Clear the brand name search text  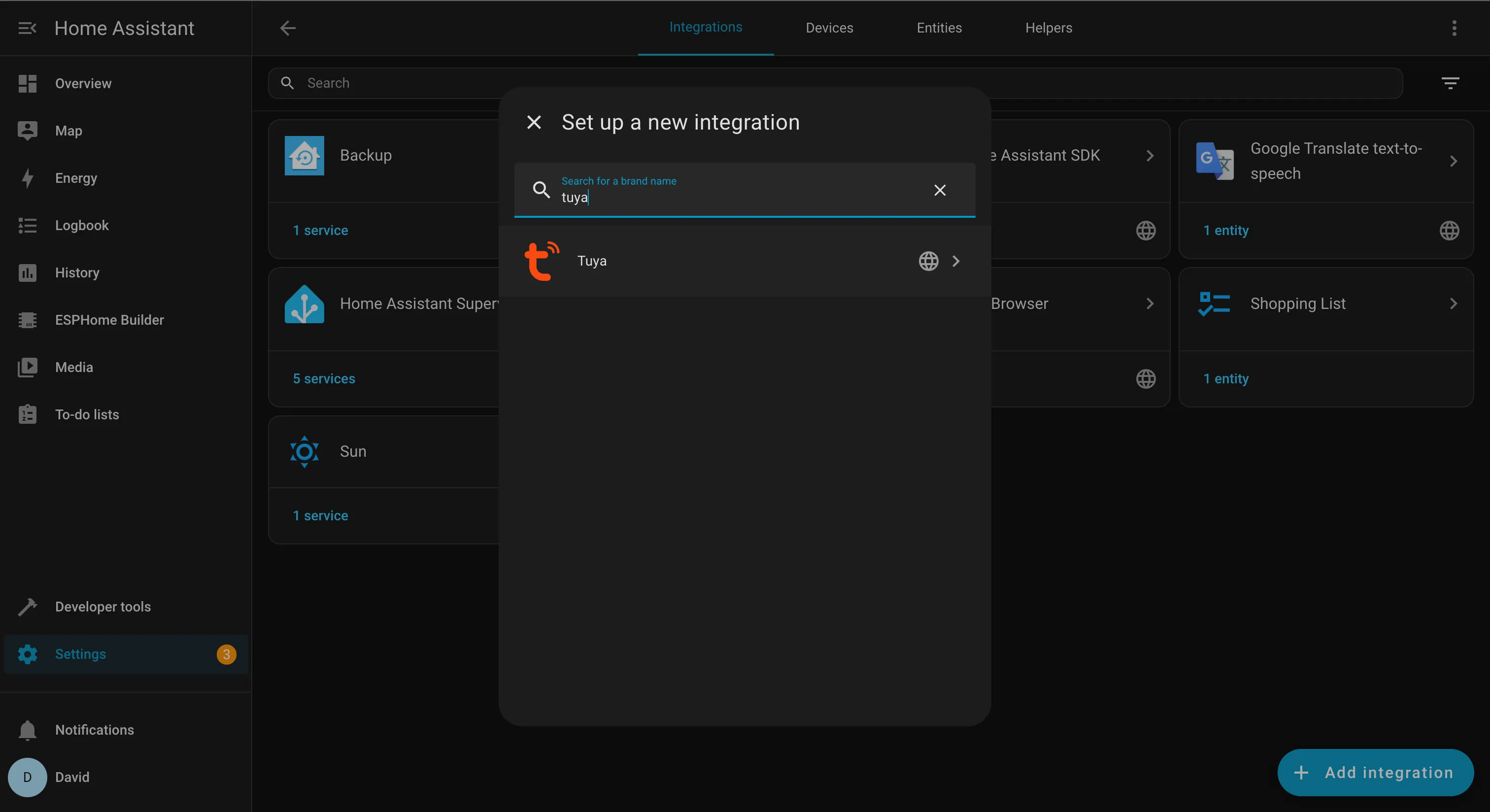pos(939,190)
